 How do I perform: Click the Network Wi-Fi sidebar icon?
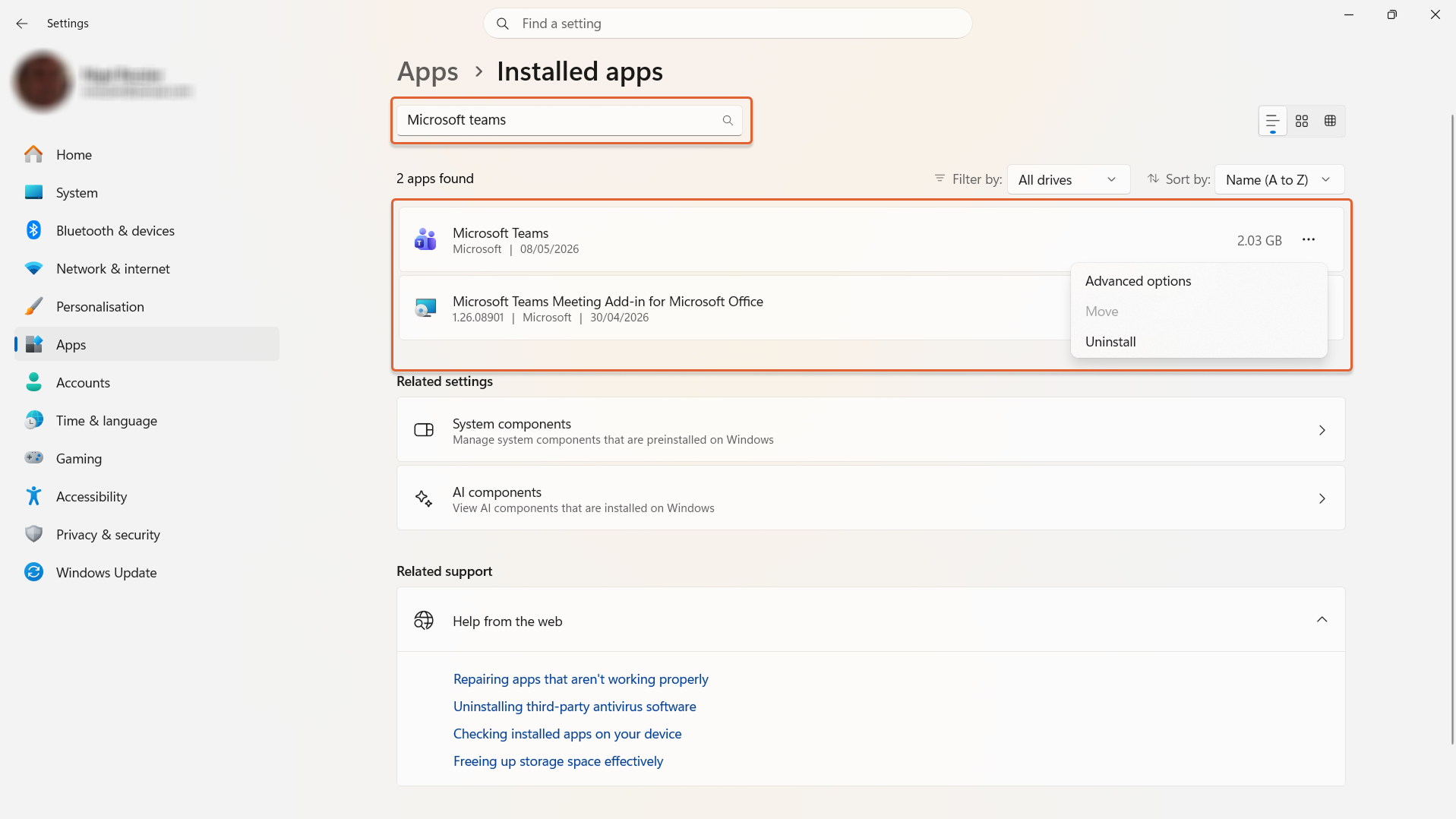(x=33, y=268)
